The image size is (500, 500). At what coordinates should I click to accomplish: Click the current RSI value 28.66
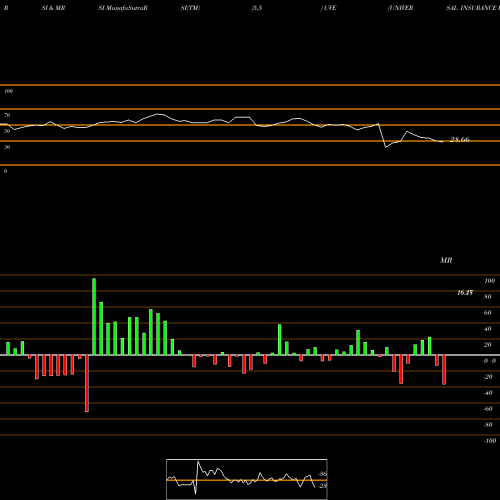(460, 139)
